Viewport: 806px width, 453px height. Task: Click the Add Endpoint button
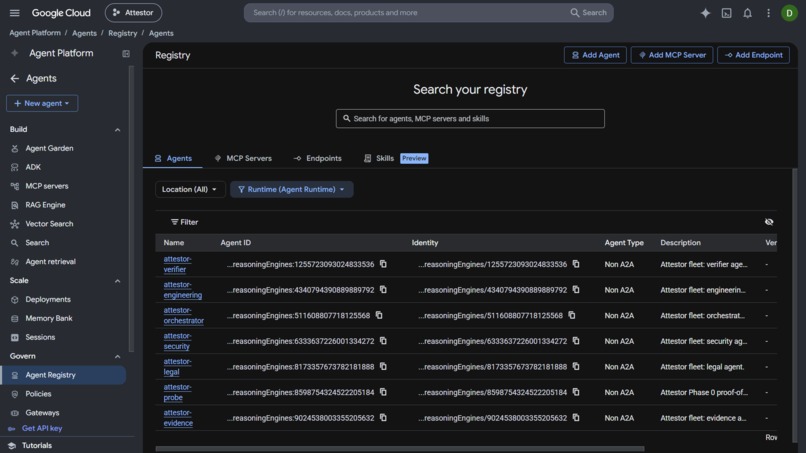753,55
